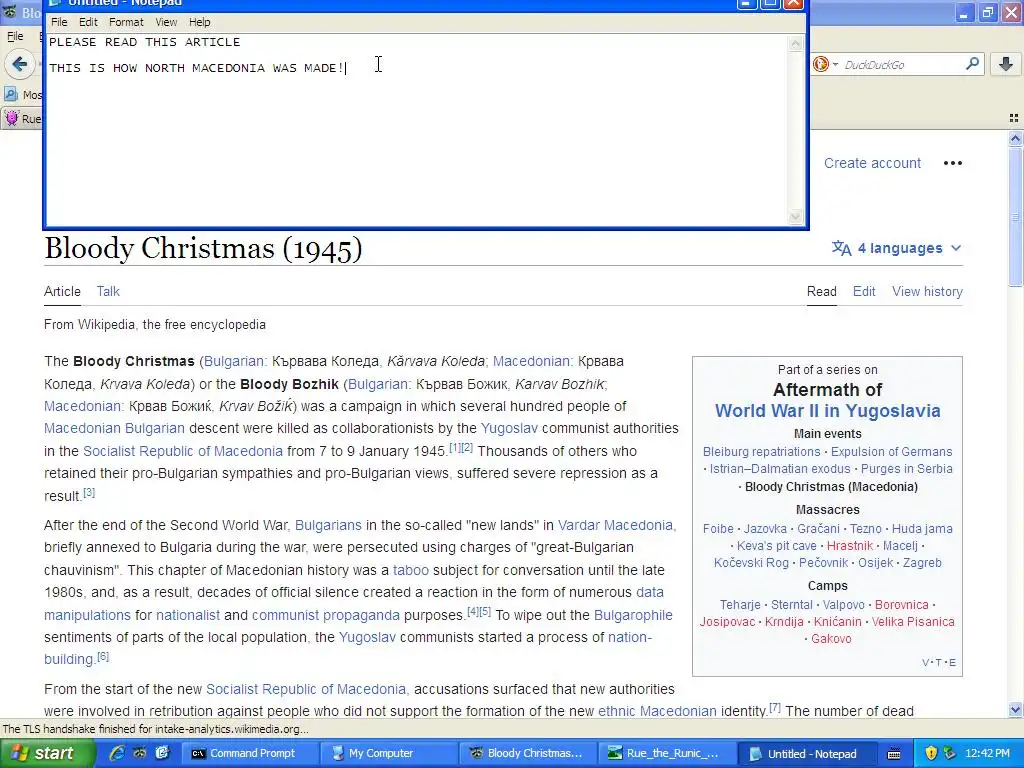This screenshot has width=1024, height=768.
Task: Click browser page scrollbar down arrow
Action: (x=1015, y=710)
